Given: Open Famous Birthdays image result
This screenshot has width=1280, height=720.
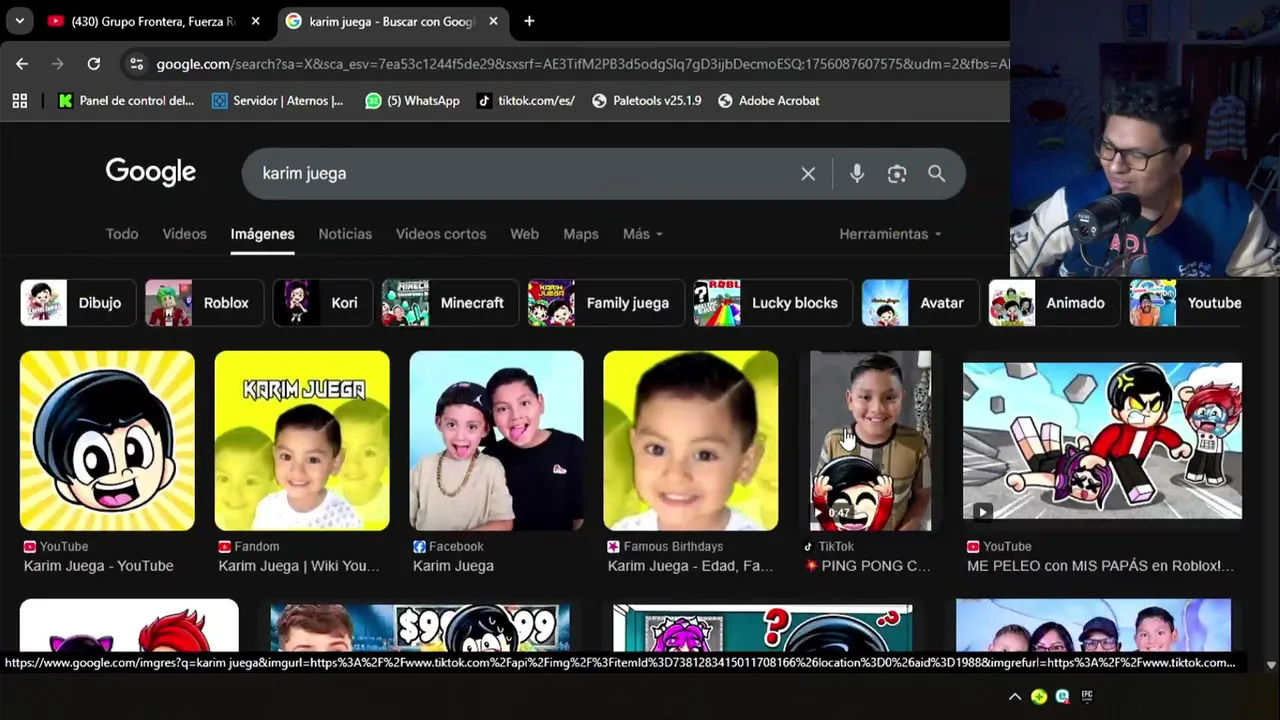Looking at the screenshot, I should click(691, 440).
